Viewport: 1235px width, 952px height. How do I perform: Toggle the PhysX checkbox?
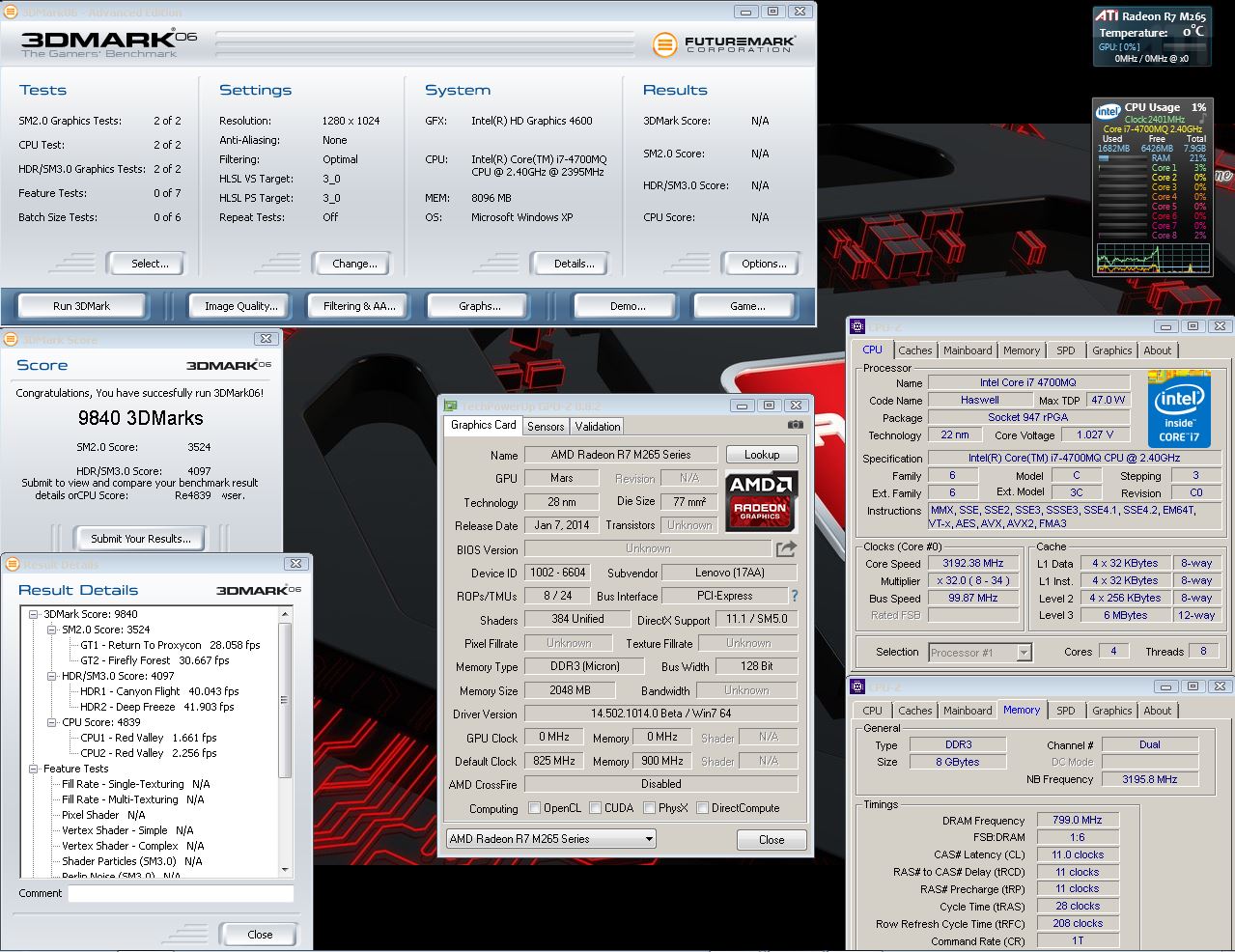[x=649, y=808]
